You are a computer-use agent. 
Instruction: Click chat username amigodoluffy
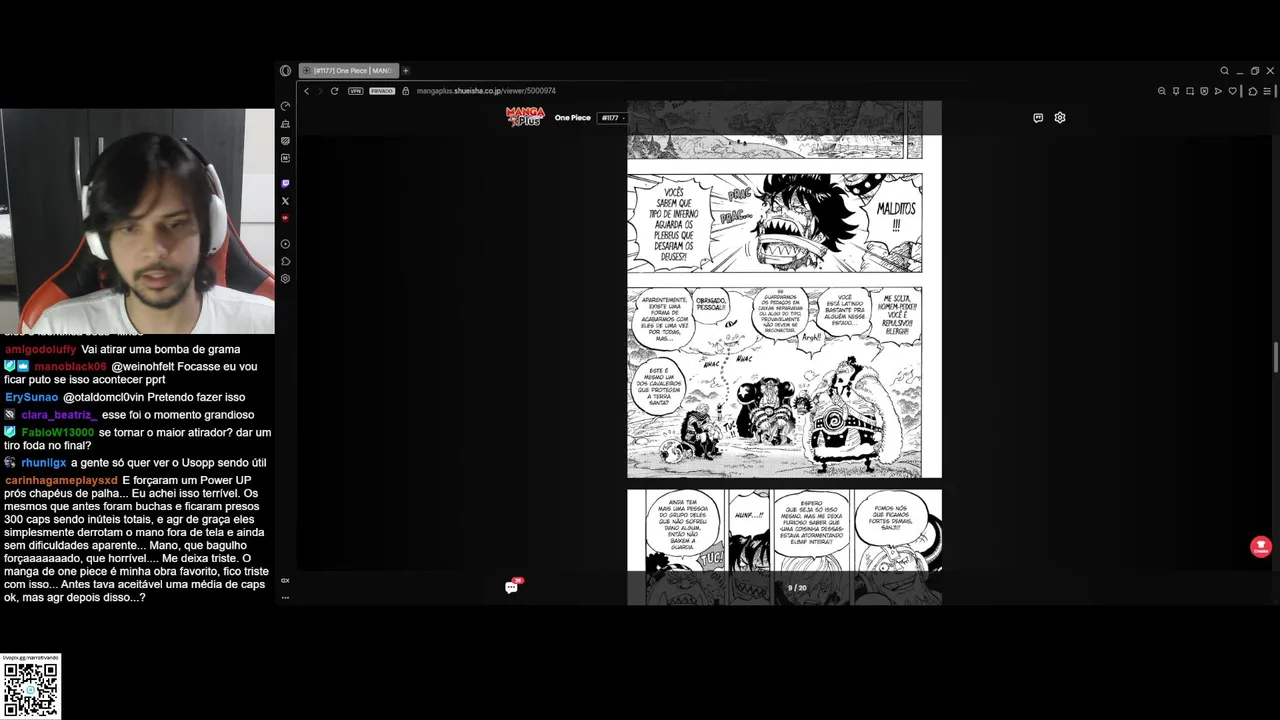pyautogui.click(x=40, y=349)
